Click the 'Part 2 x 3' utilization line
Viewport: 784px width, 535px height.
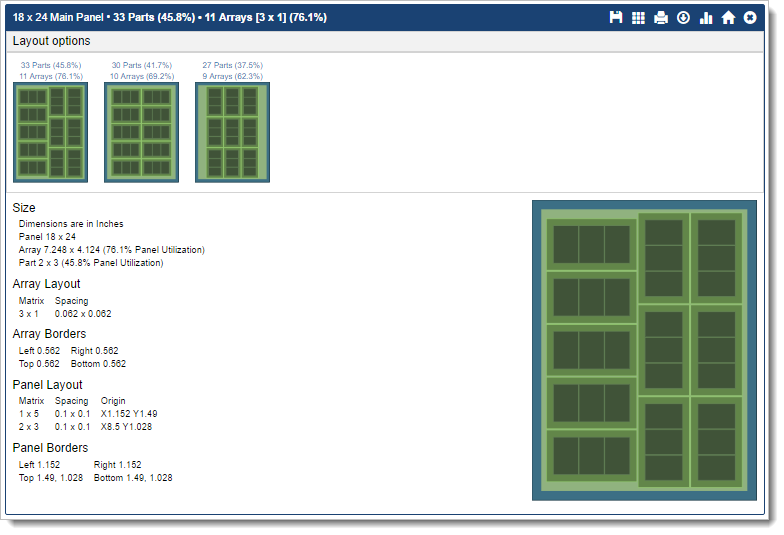click(x=91, y=262)
